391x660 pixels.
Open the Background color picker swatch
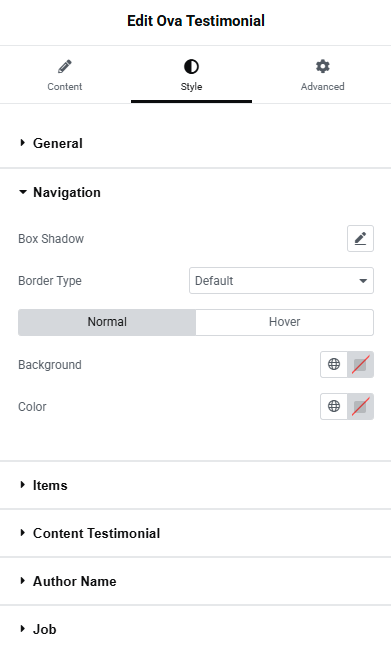point(360,364)
